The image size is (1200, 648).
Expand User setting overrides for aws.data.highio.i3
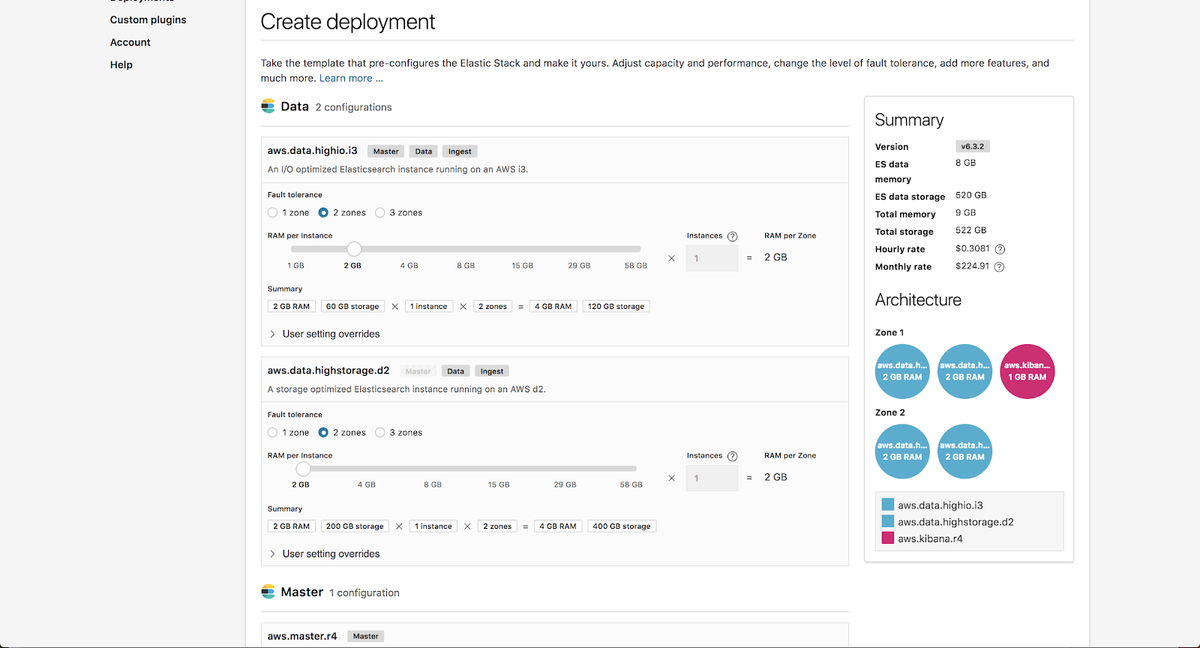(325, 334)
